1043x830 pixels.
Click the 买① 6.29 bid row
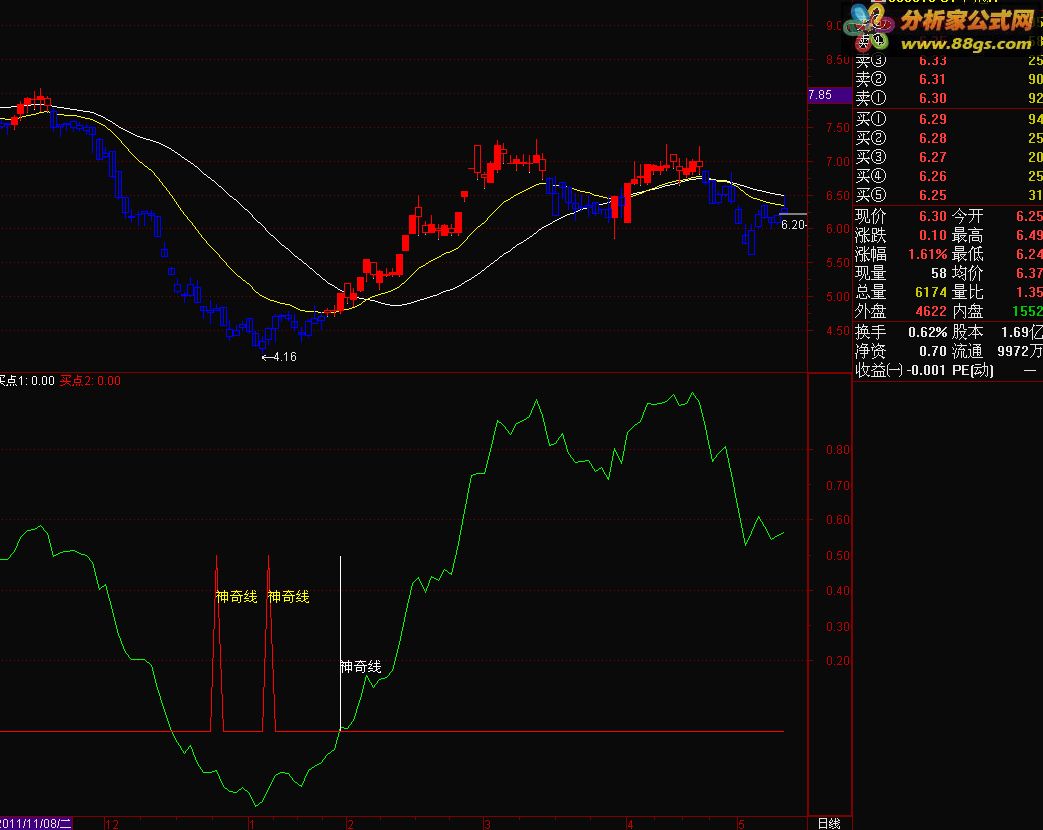coord(948,119)
